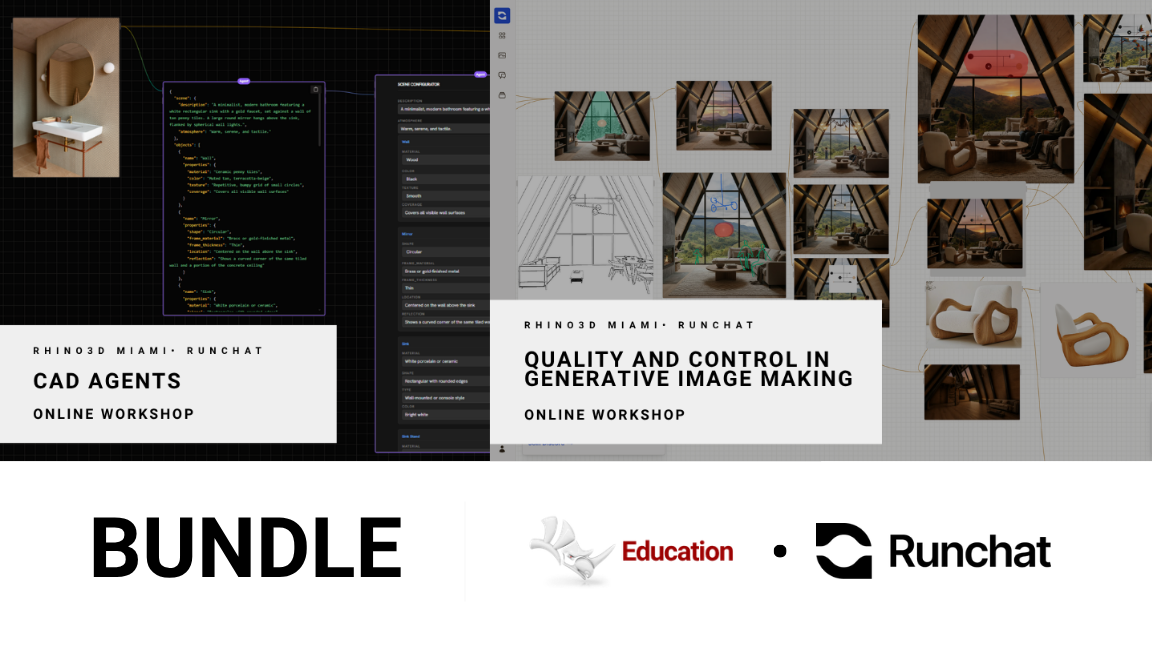The height and width of the screenshot is (648, 1152).
Task: Select large cabin render with red pill overlay
Action: pos(996,98)
